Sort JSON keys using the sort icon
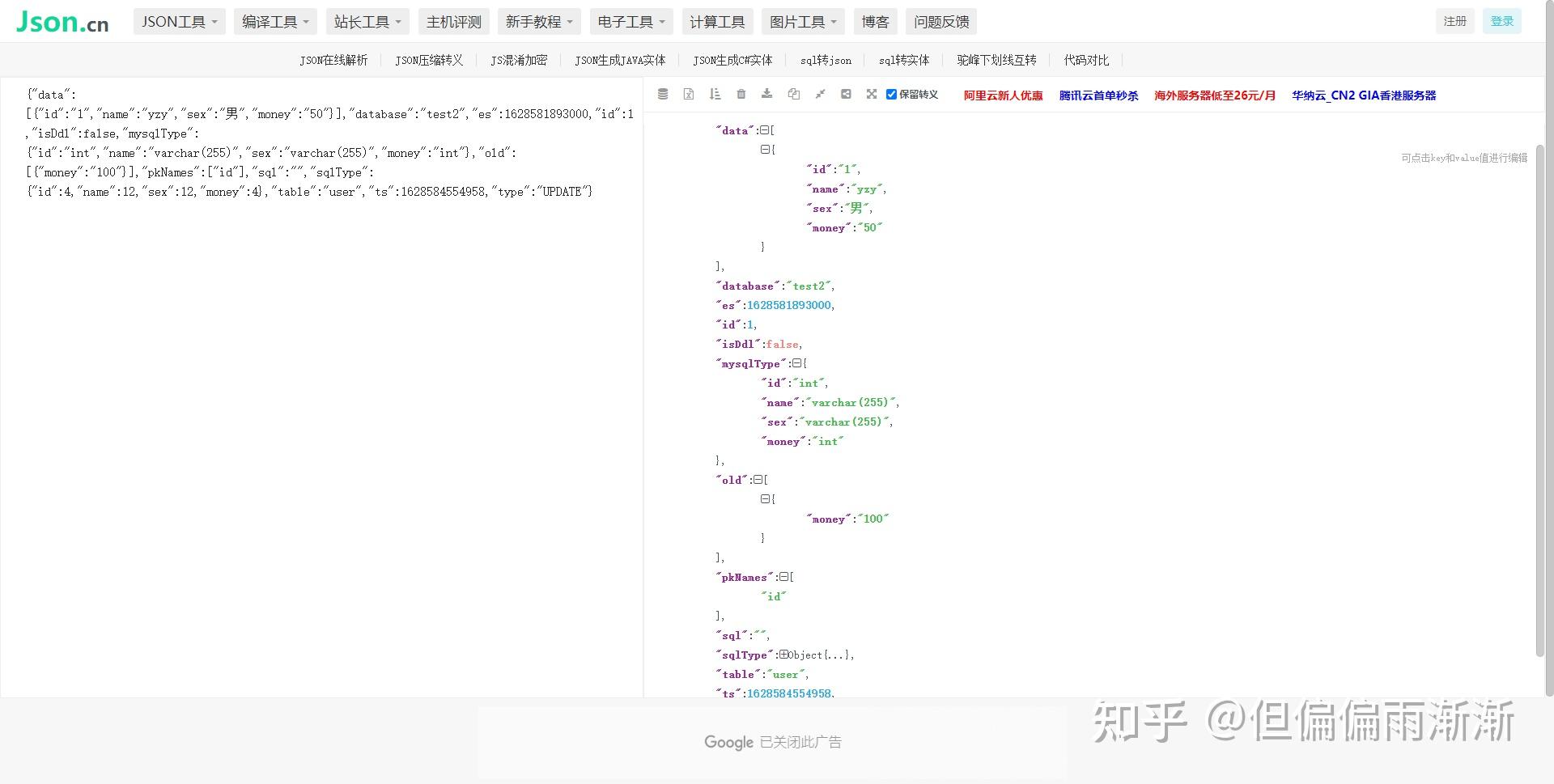Image resolution: width=1554 pixels, height=784 pixels. click(715, 95)
